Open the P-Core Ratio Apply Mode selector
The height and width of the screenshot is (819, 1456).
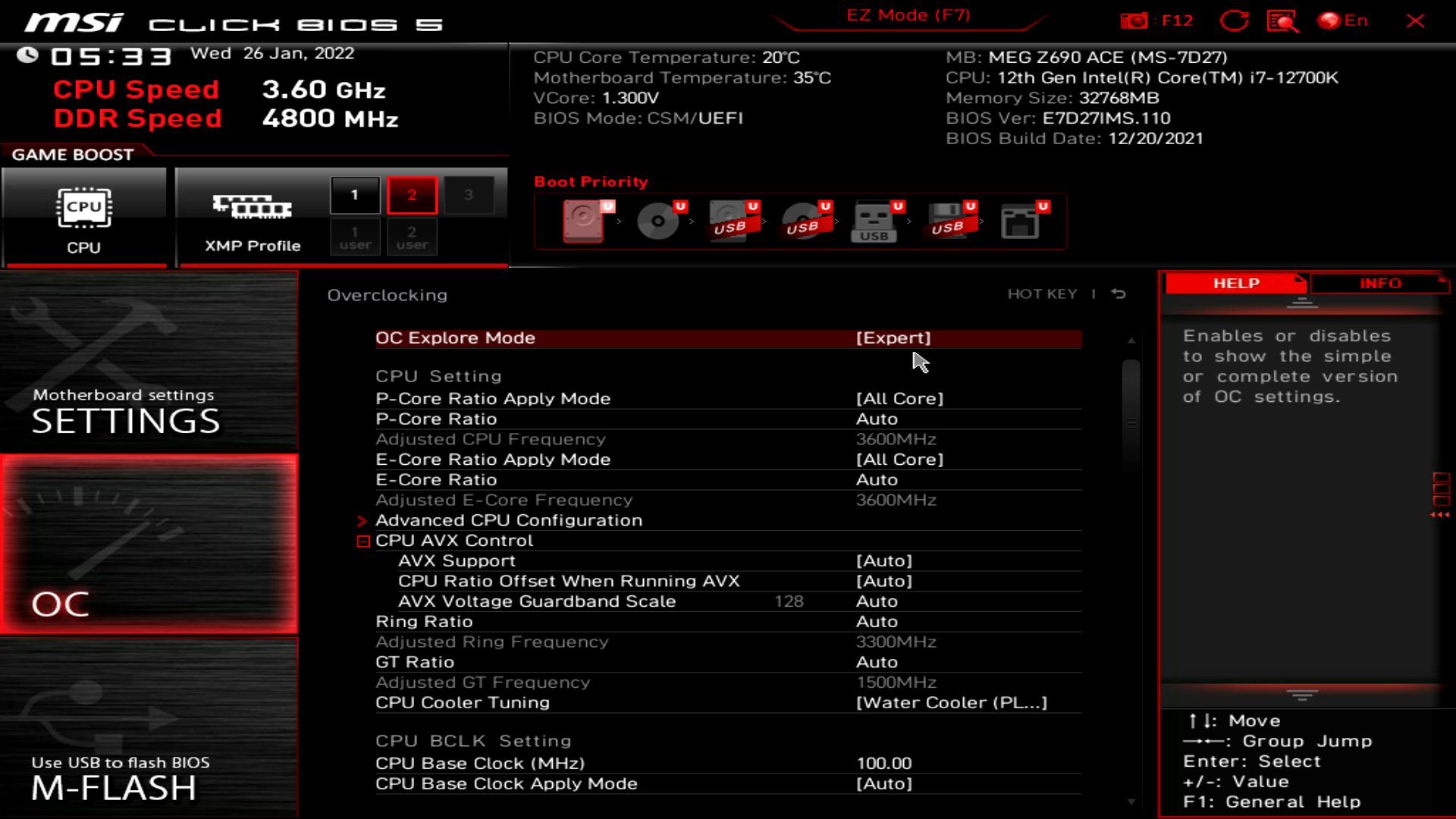pos(899,398)
